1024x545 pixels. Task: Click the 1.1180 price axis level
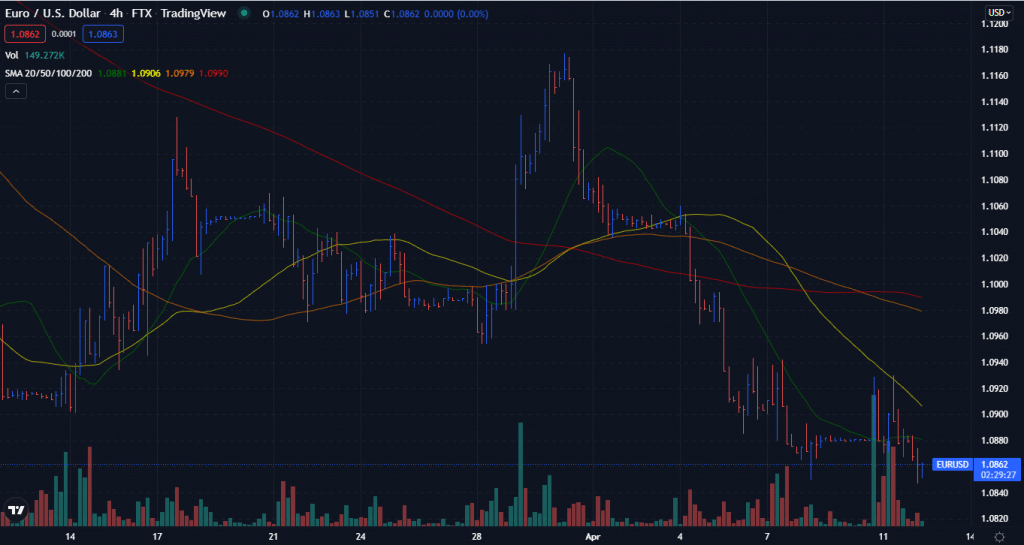coord(994,50)
